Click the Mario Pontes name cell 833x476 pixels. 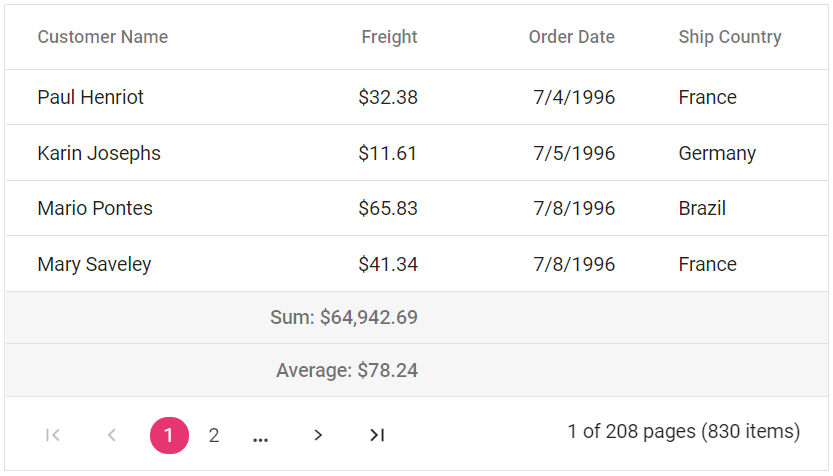(x=95, y=208)
